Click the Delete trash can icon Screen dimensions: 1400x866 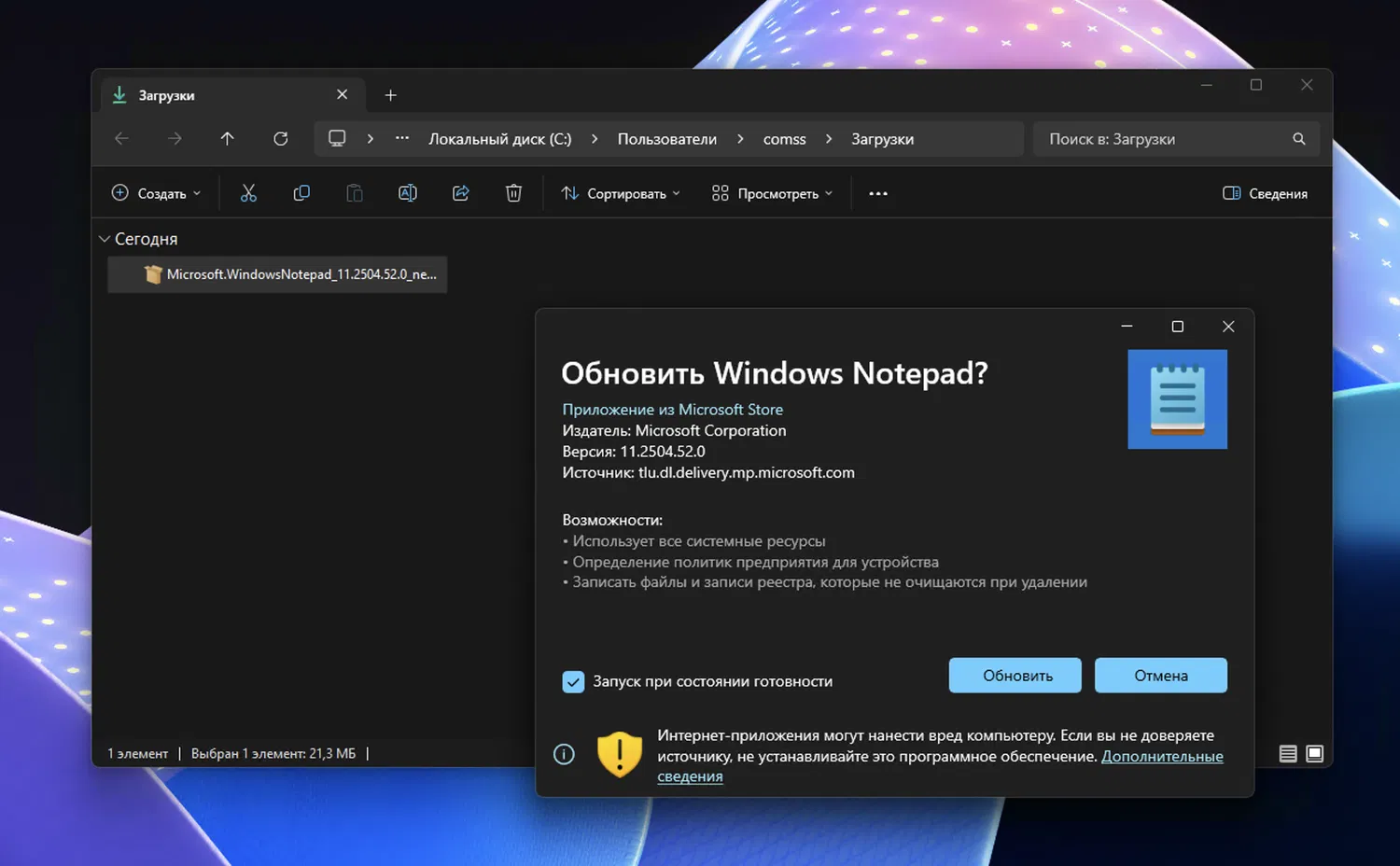[x=513, y=193]
